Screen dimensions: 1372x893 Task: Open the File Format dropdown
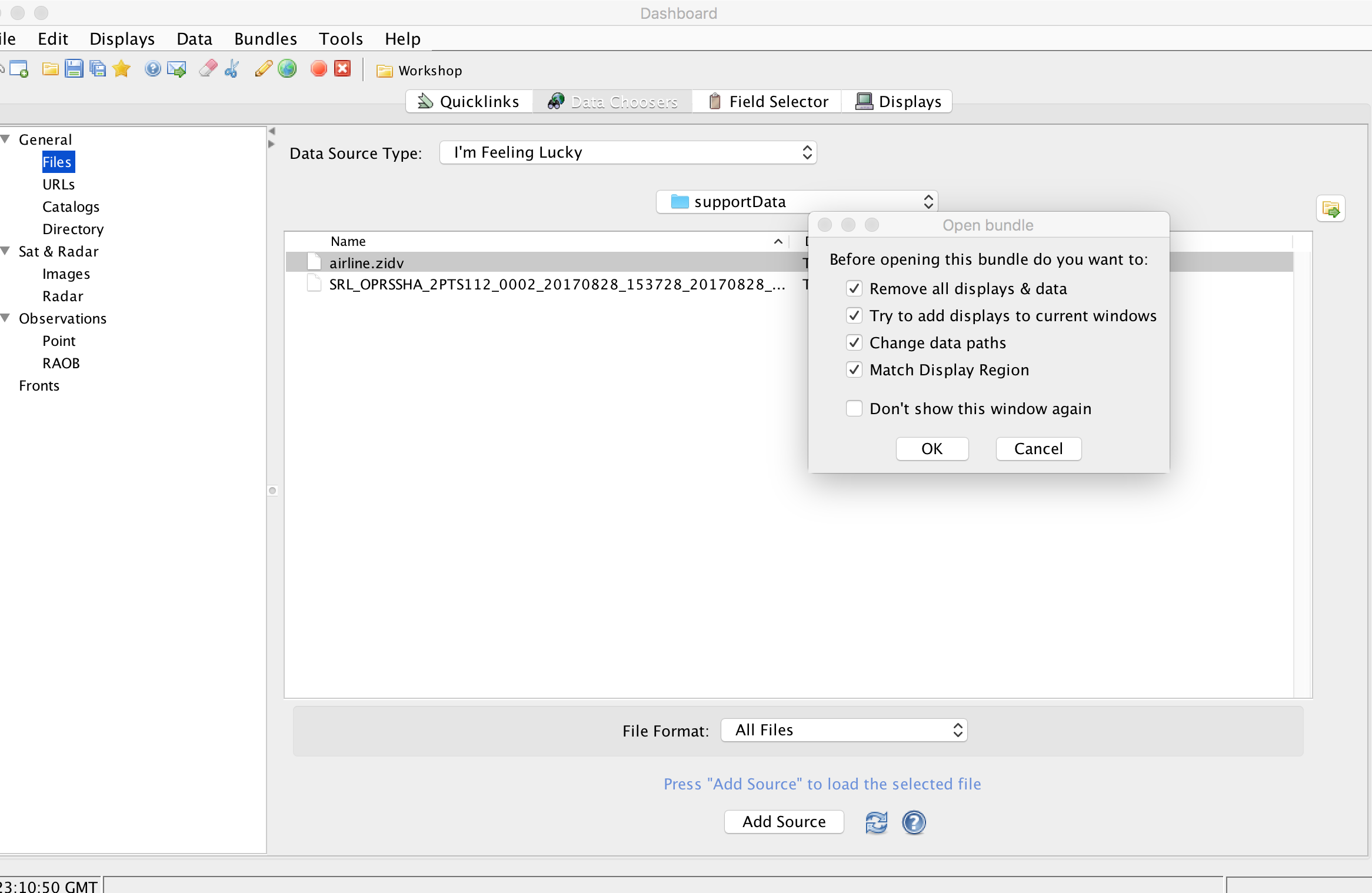point(844,730)
